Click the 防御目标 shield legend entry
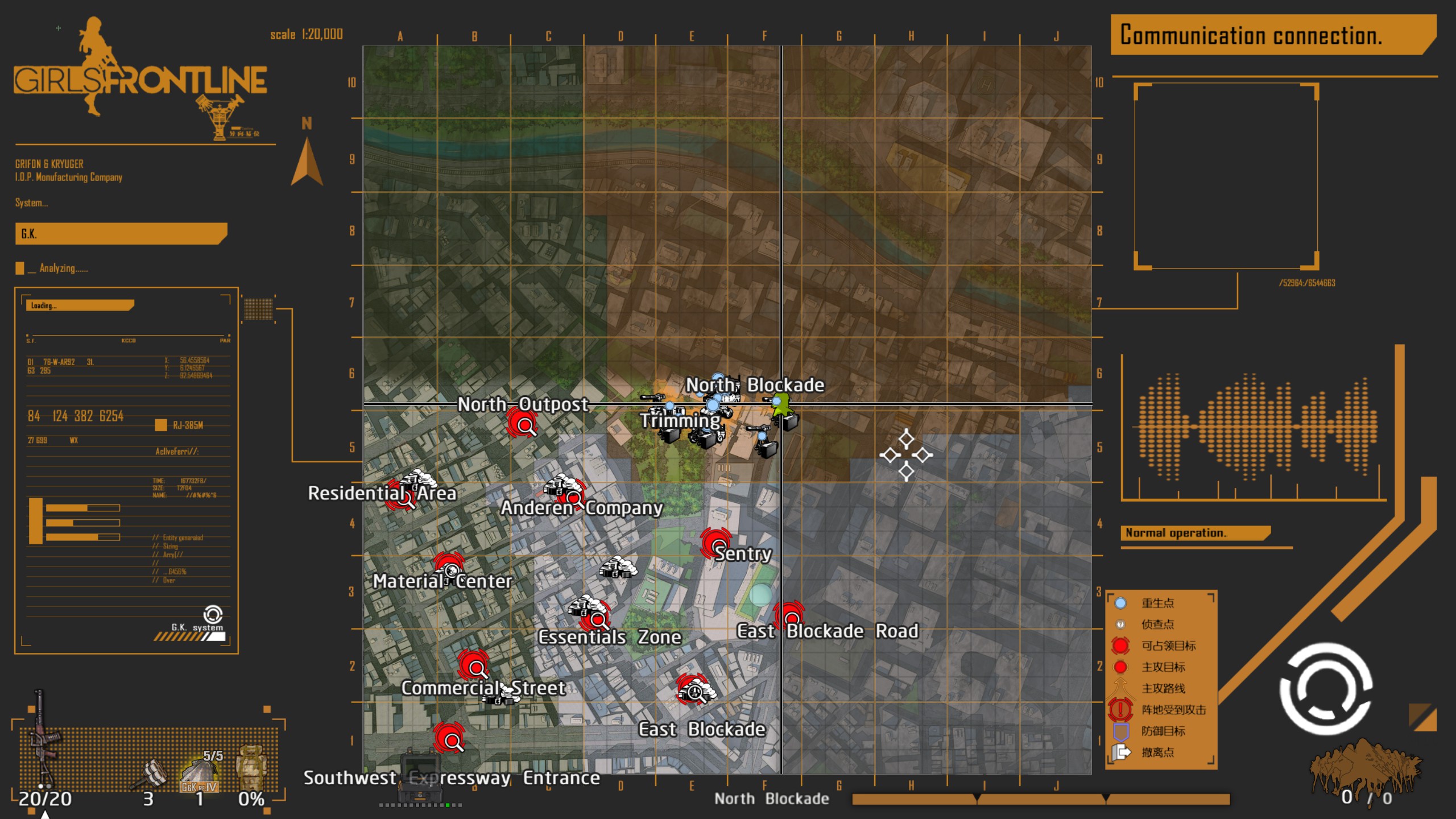Image resolution: width=1456 pixels, height=819 pixels. 1149,731
